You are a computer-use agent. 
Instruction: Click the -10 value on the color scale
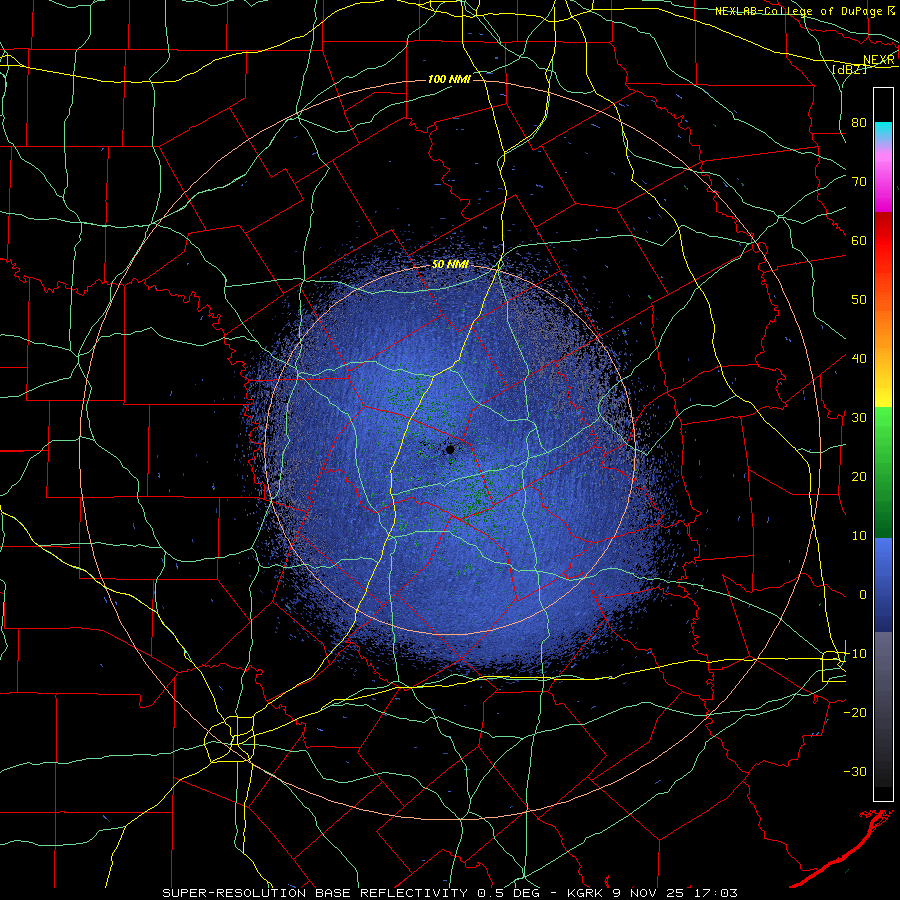[x=855, y=654]
